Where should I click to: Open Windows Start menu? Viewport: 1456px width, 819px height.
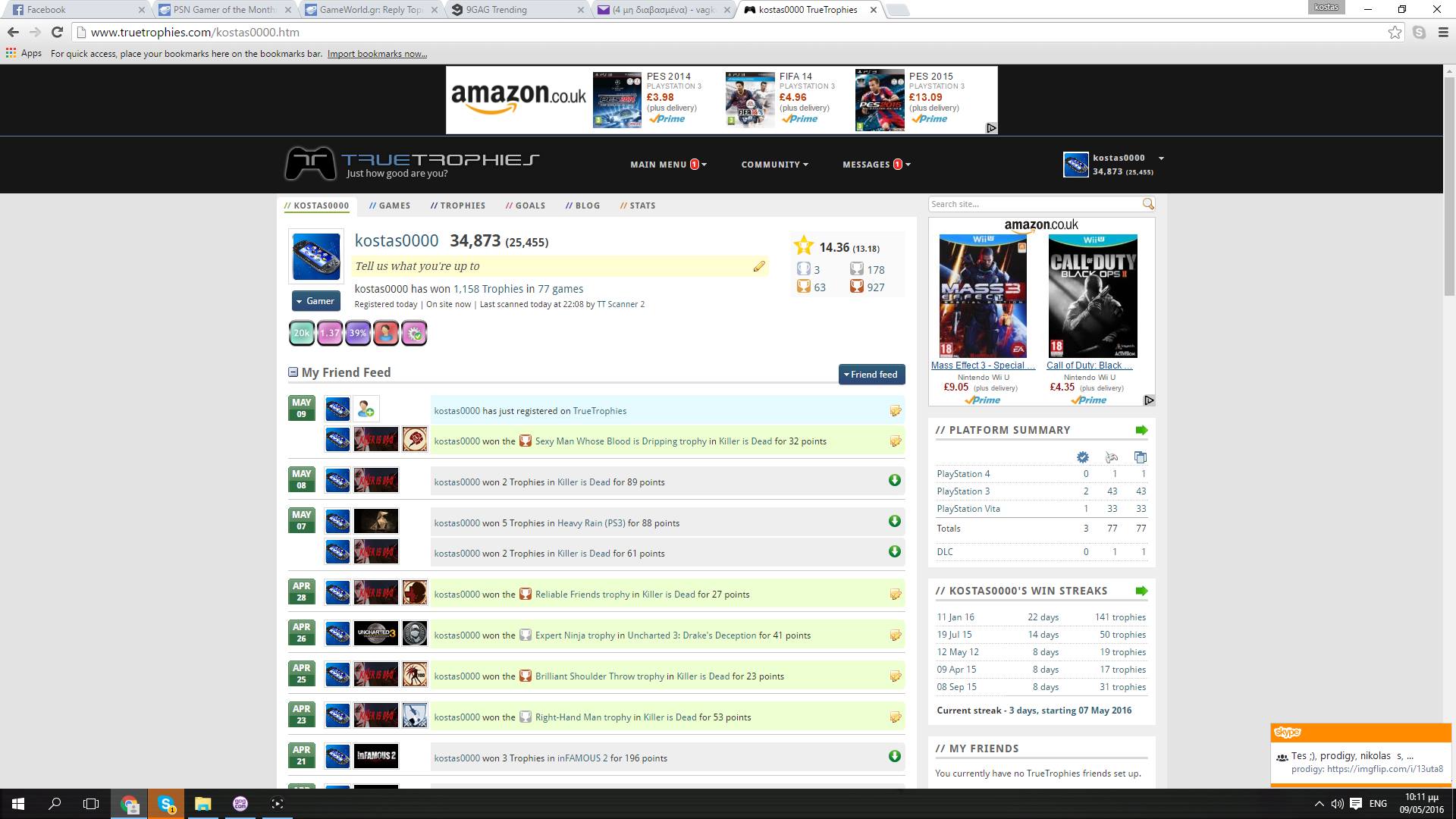tap(18, 804)
